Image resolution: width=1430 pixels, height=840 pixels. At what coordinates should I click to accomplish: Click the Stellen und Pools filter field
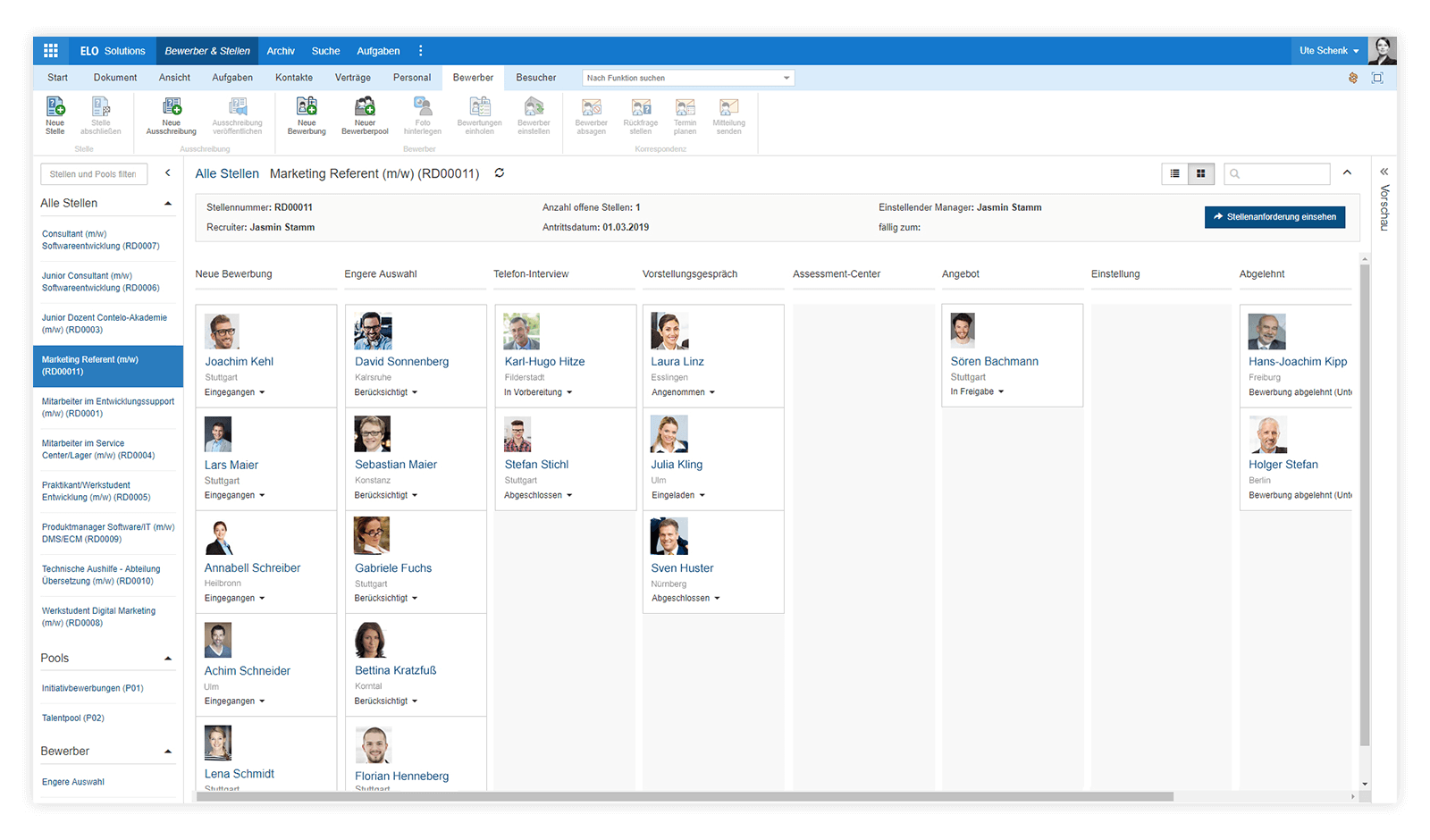(x=94, y=174)
